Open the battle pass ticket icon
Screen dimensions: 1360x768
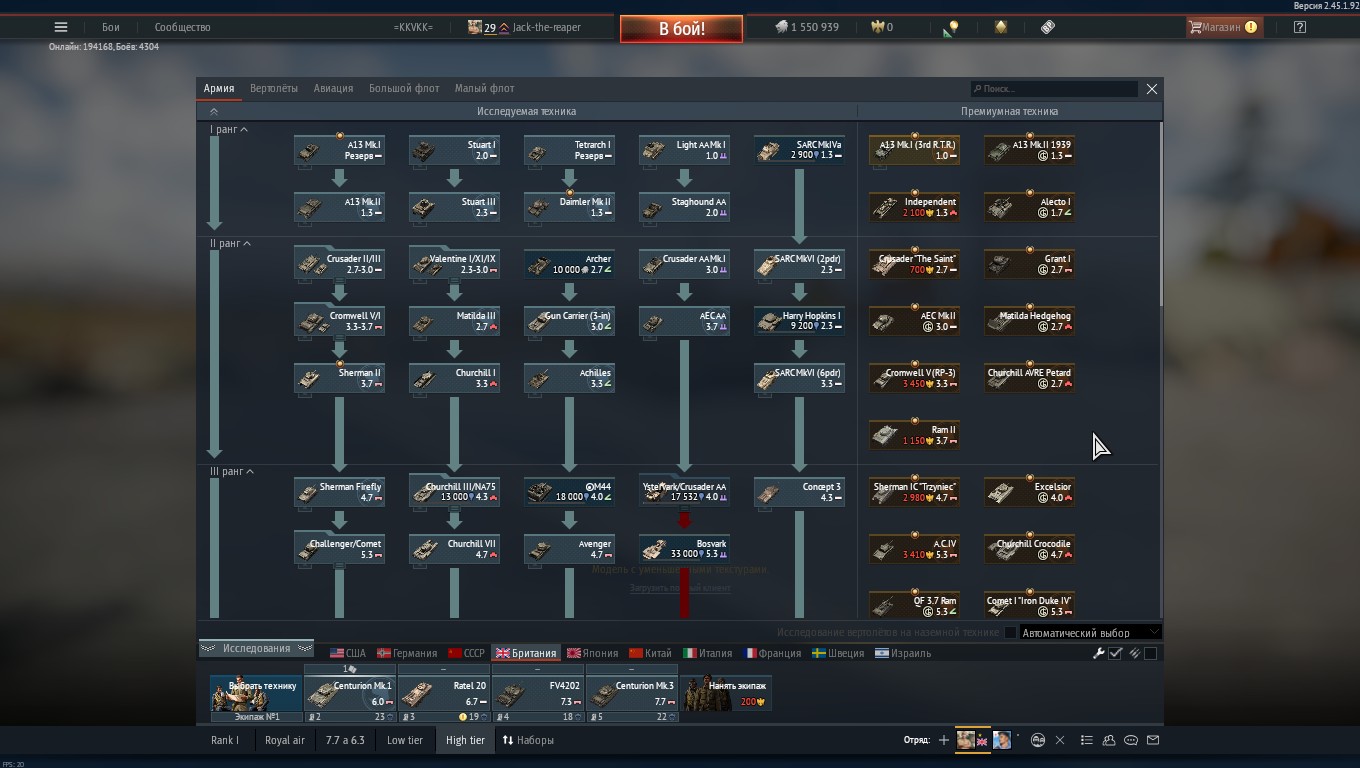click(x=1047, y=27)
